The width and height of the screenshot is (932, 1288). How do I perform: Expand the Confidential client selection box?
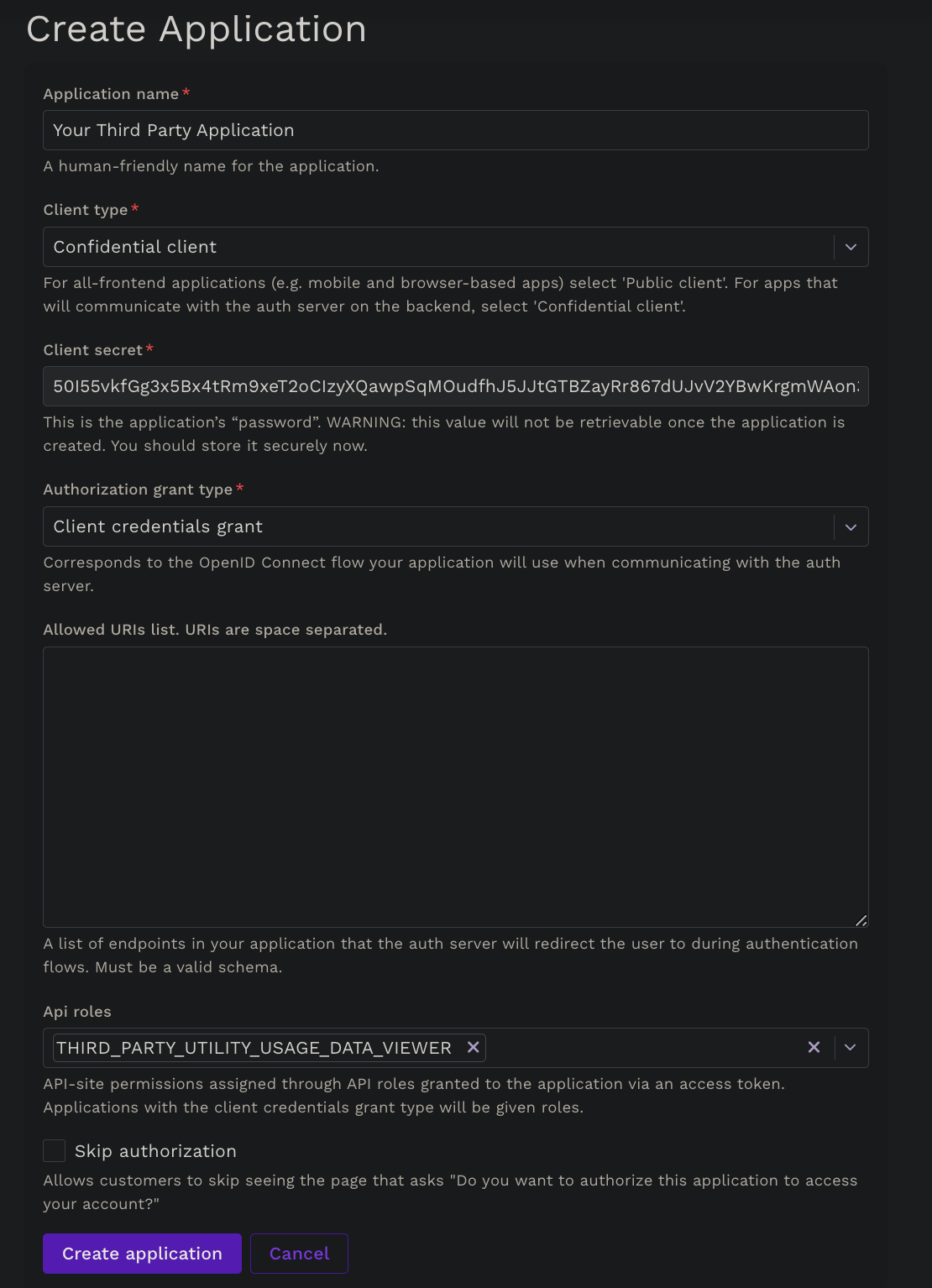click(x=437, y=247)
